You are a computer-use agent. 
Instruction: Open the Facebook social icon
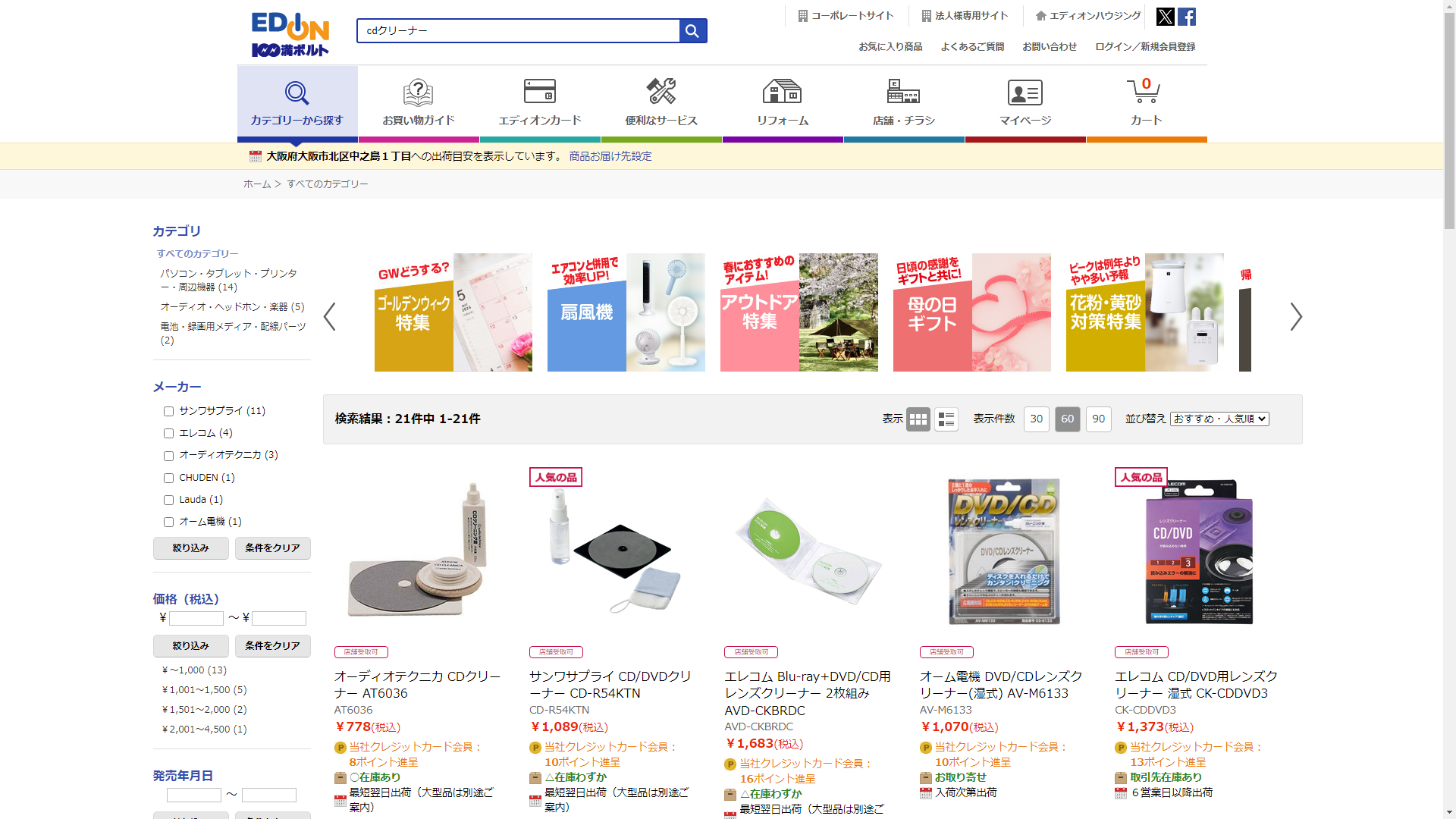pos(1187,17)
